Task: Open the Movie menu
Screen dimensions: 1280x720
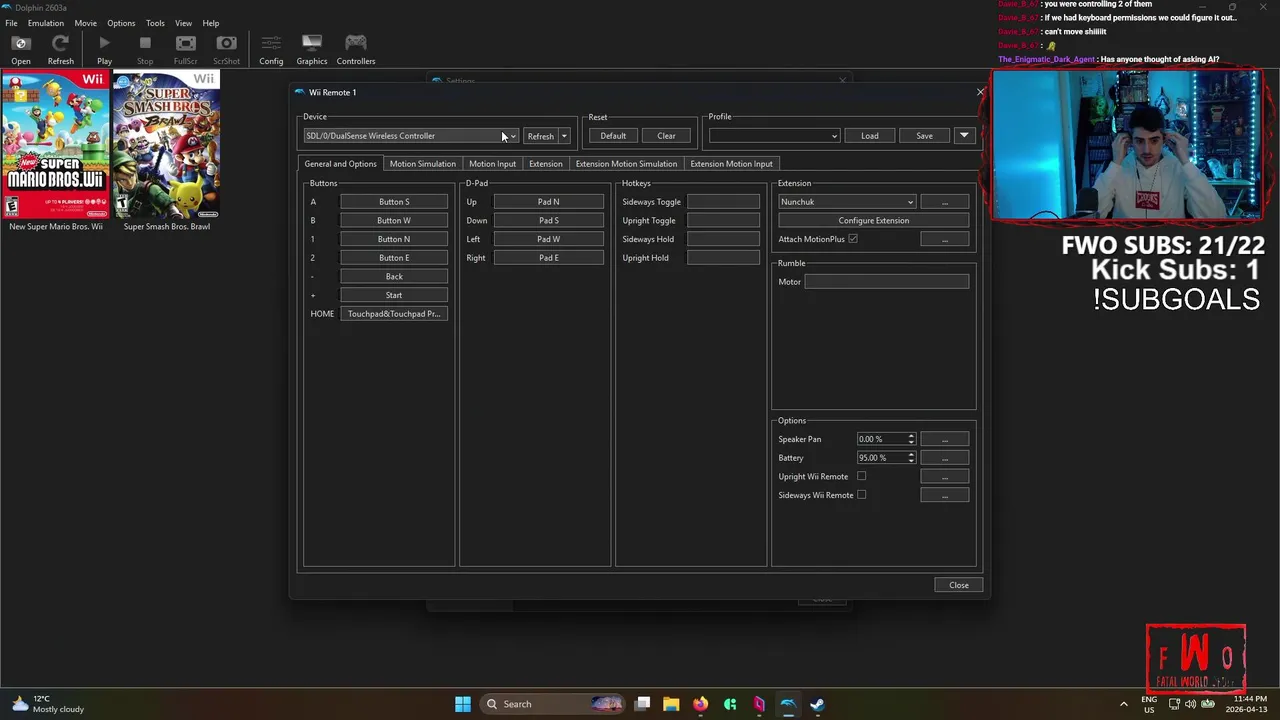Action: pyautogui.click(x=85, y=23)
